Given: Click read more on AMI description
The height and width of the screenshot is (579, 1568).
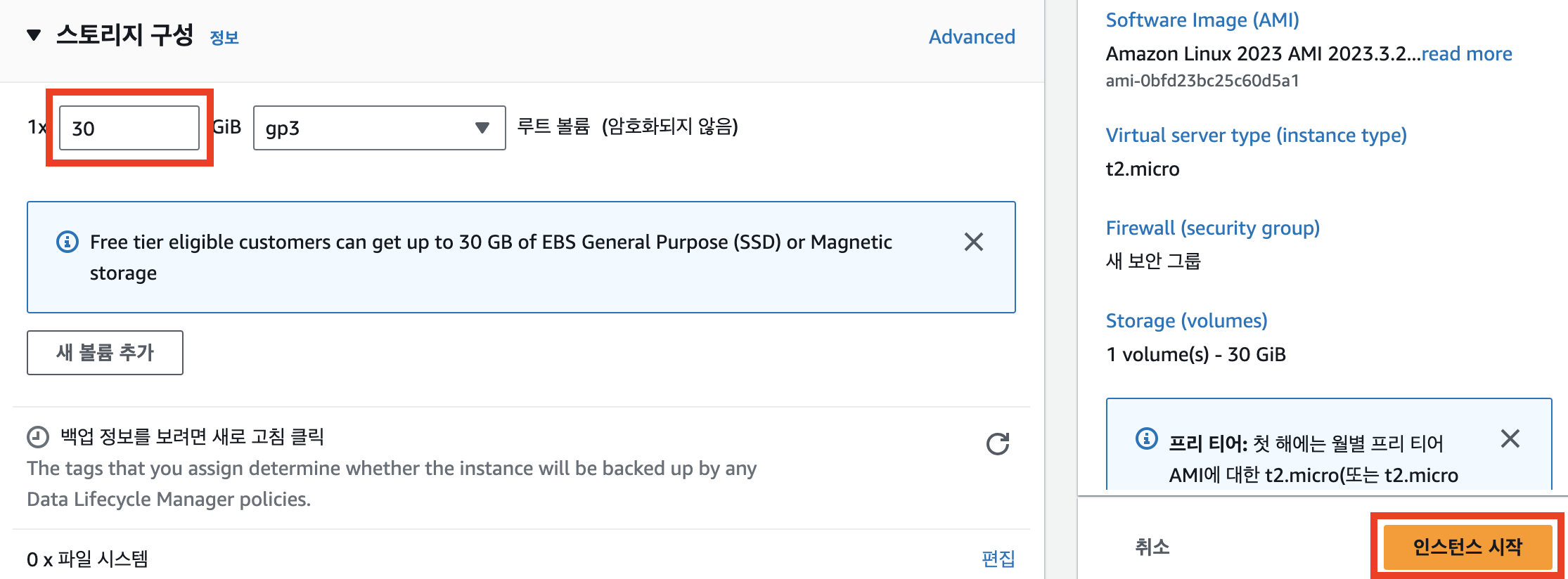Looking at the screenshot, I should tap(1467, 53).
